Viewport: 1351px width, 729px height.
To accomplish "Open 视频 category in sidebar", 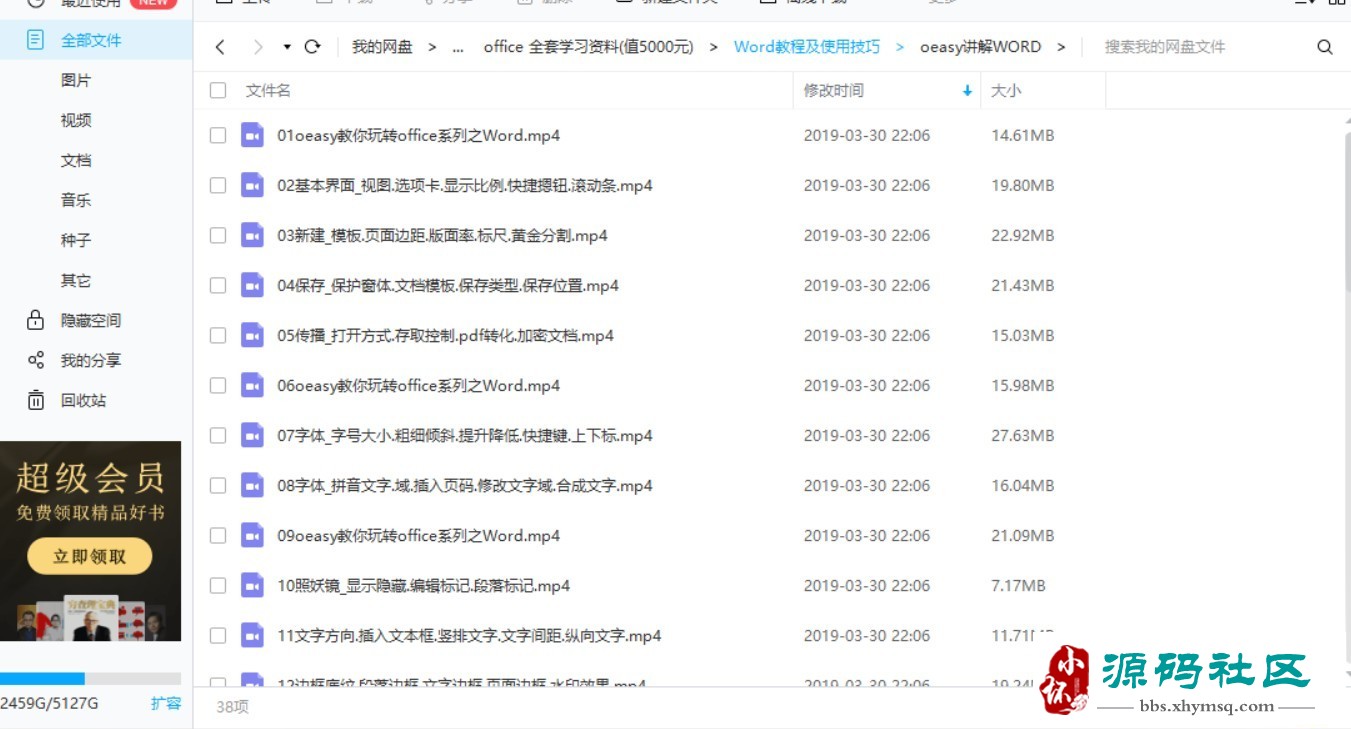I will click(x=76, y=120).
